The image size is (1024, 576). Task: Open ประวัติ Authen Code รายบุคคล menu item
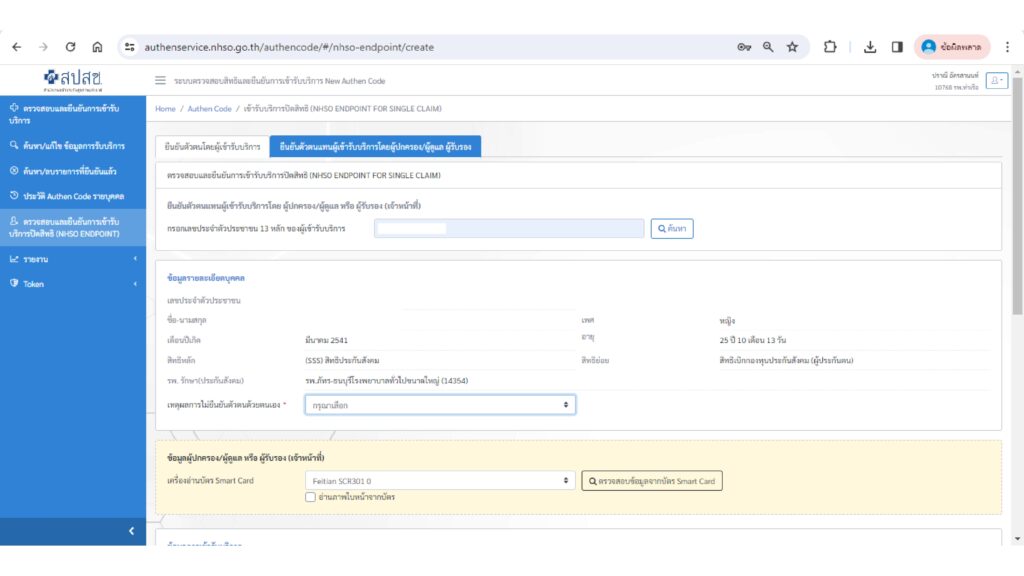point(72,196)
